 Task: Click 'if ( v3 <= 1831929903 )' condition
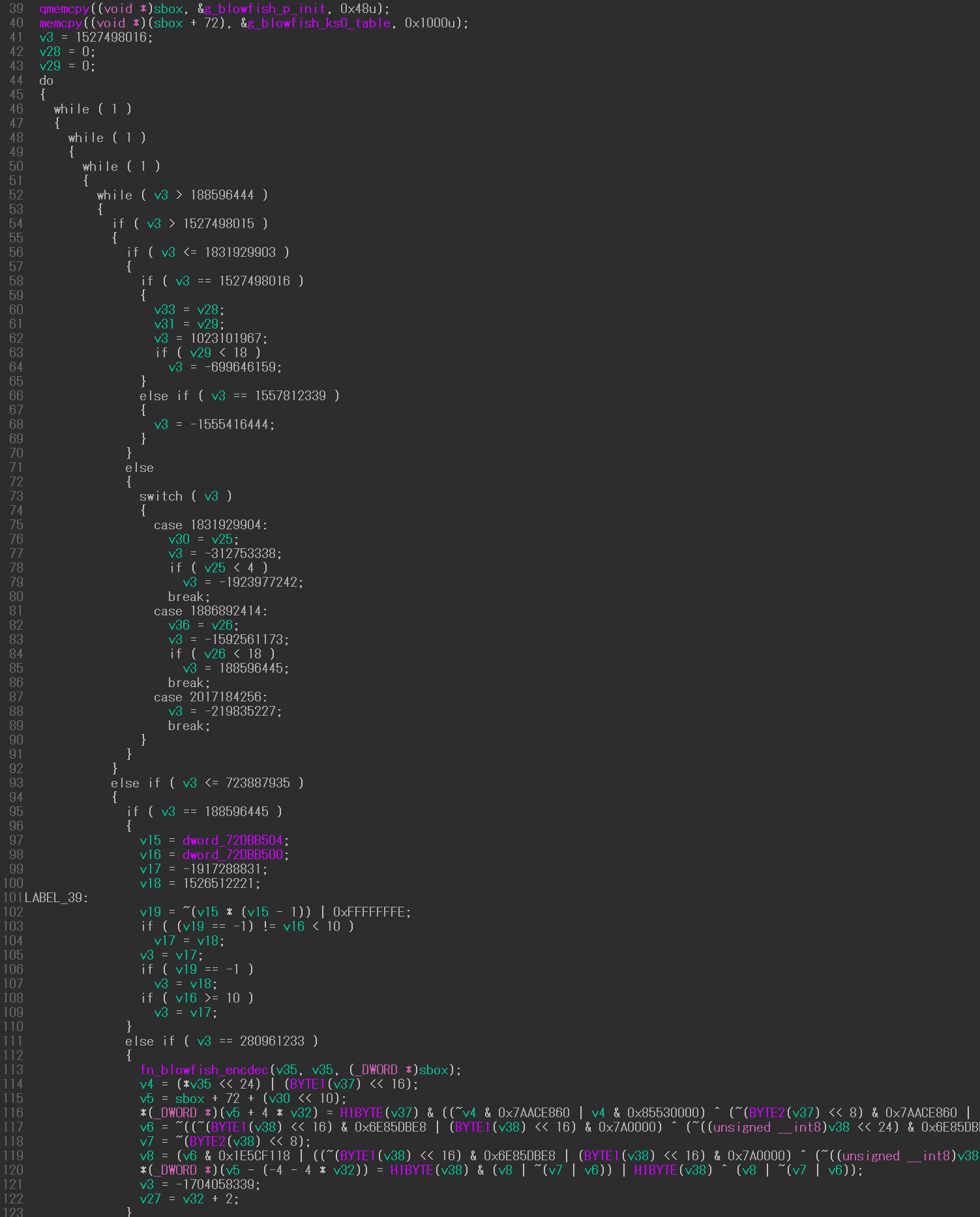tap(208, 252)
